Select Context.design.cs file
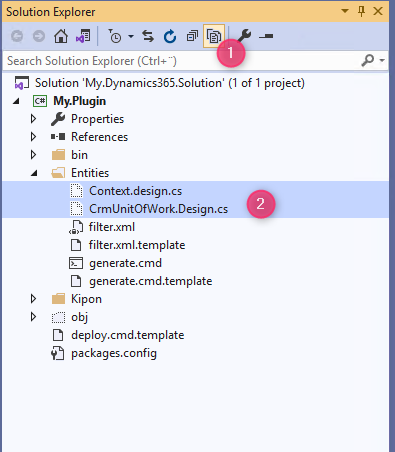This screenshot has width=395, height=452. coord(135,191)
